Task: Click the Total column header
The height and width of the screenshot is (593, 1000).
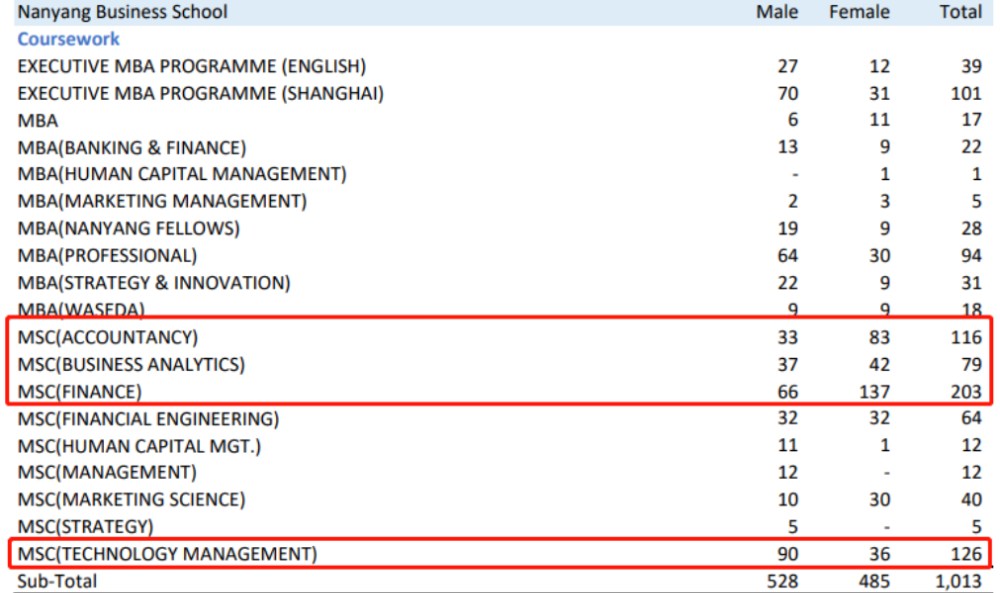Action: [x=960, y=12]
